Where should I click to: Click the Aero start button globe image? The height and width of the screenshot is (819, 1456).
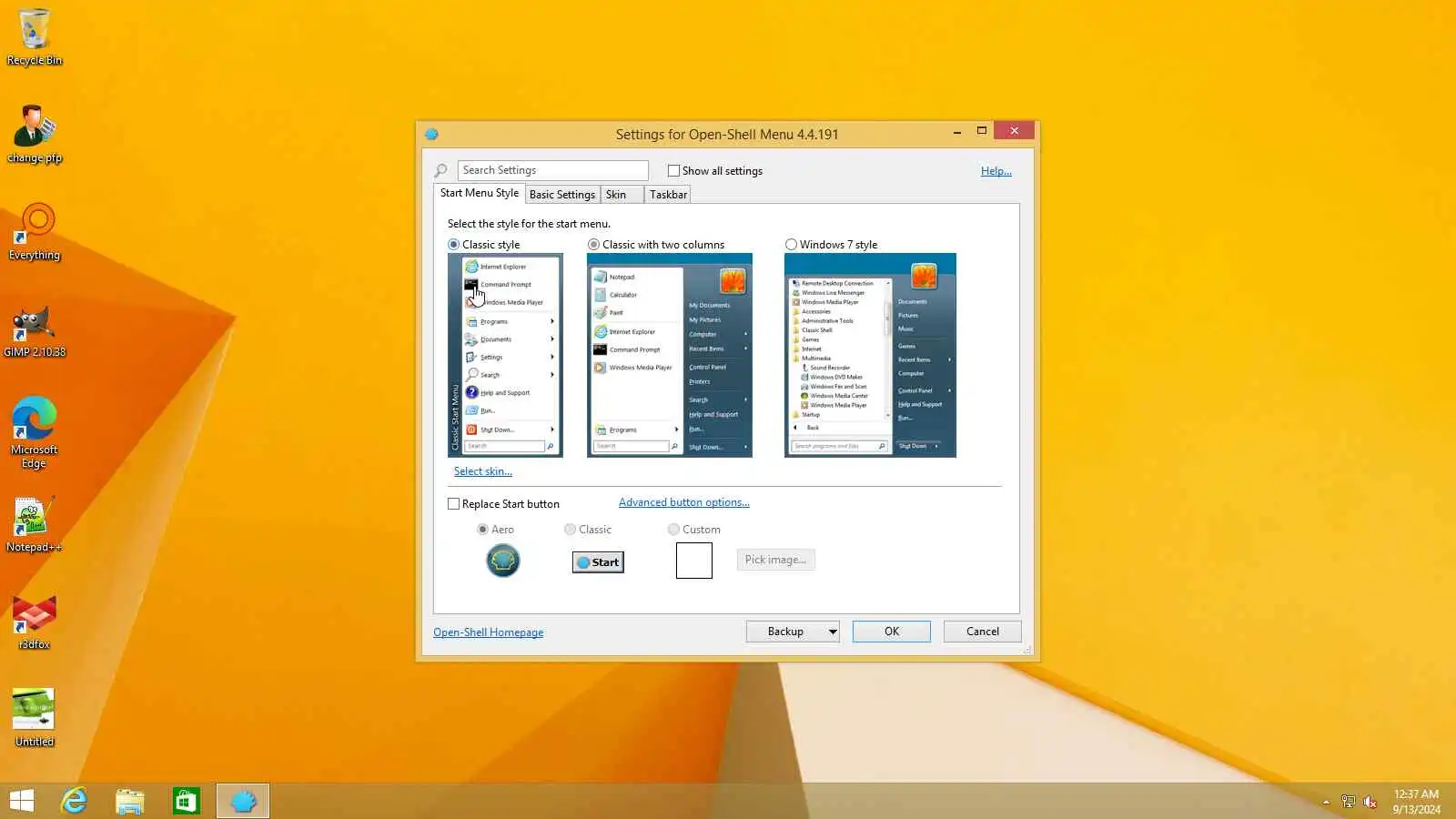pos(503,561)
